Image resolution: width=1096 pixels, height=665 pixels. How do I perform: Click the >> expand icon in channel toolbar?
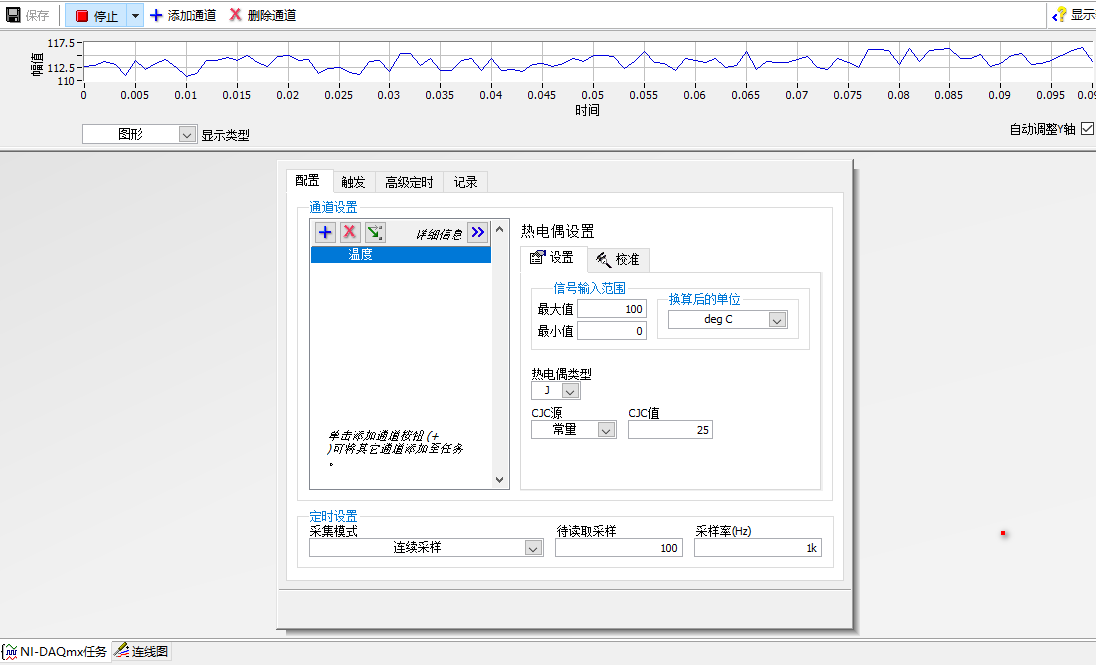click(x=477, y=232)
